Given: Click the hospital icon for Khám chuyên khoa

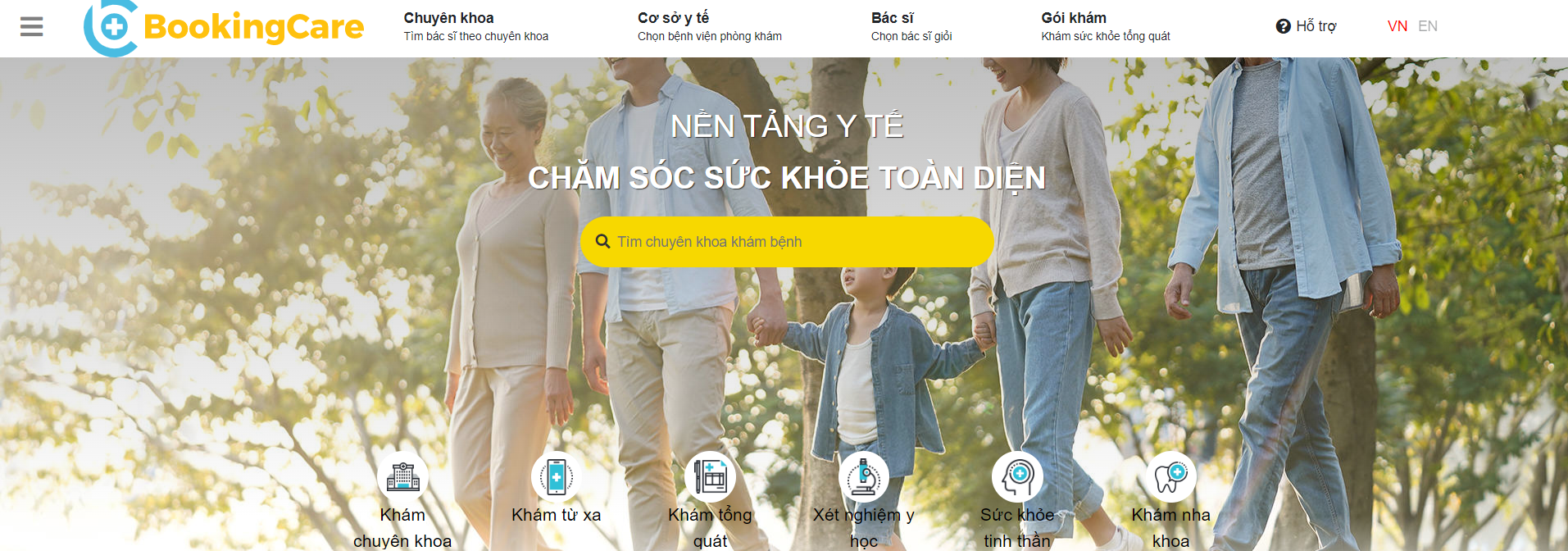Looking at the screenshot, I should [x=402, y=476].
